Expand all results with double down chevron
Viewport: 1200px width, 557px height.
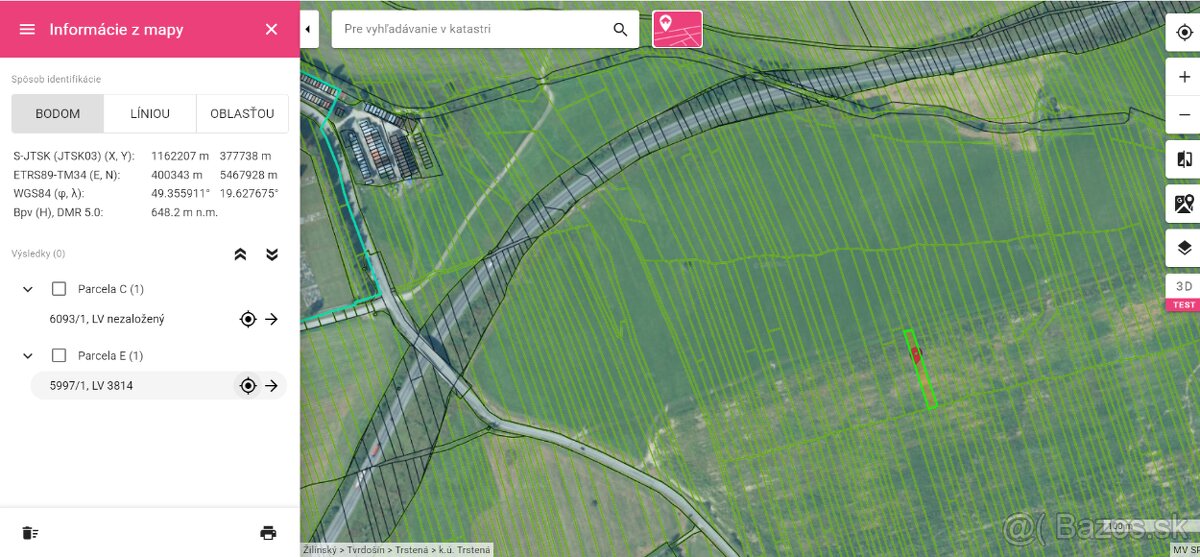[x=272, y=254]
